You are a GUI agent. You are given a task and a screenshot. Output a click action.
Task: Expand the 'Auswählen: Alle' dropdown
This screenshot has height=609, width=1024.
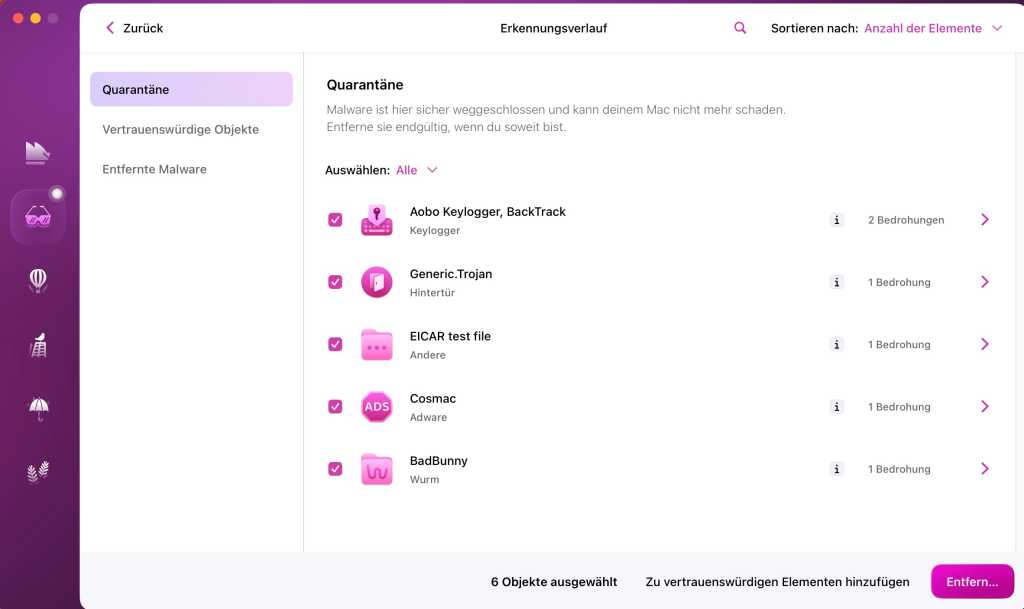coord(417,170)
